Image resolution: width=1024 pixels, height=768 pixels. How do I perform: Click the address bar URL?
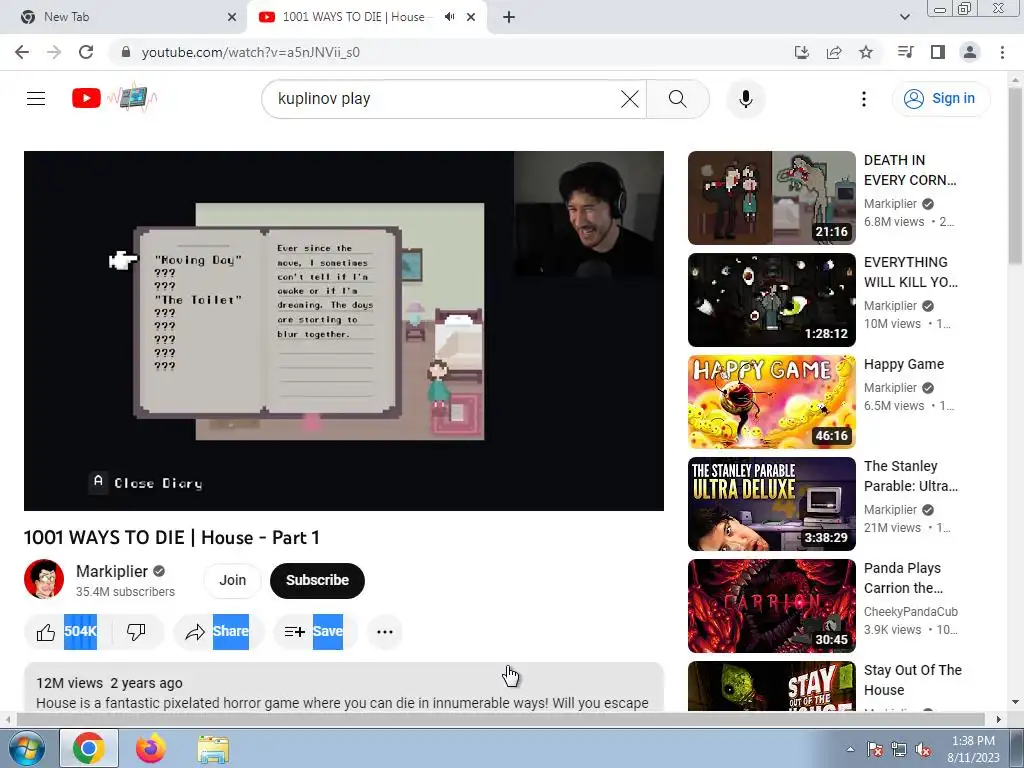click(251, 52)
